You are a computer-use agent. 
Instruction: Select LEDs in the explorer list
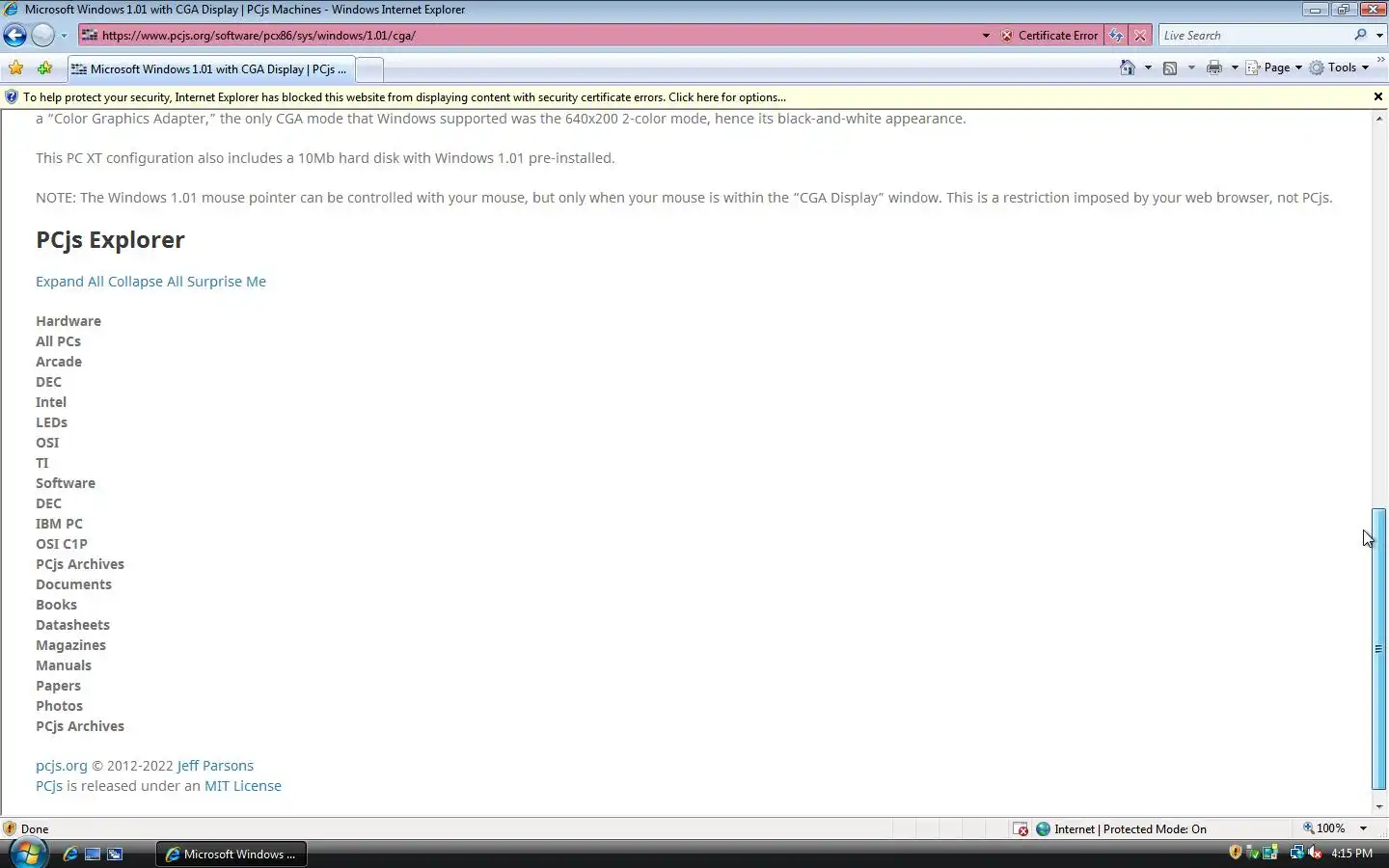[x=51, y=422]
